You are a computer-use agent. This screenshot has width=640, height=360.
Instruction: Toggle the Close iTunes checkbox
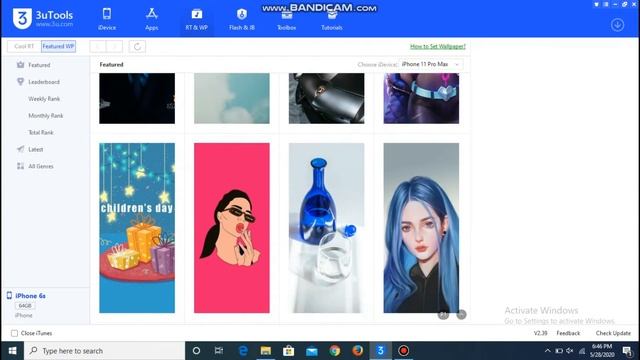[x=14, y=333]
